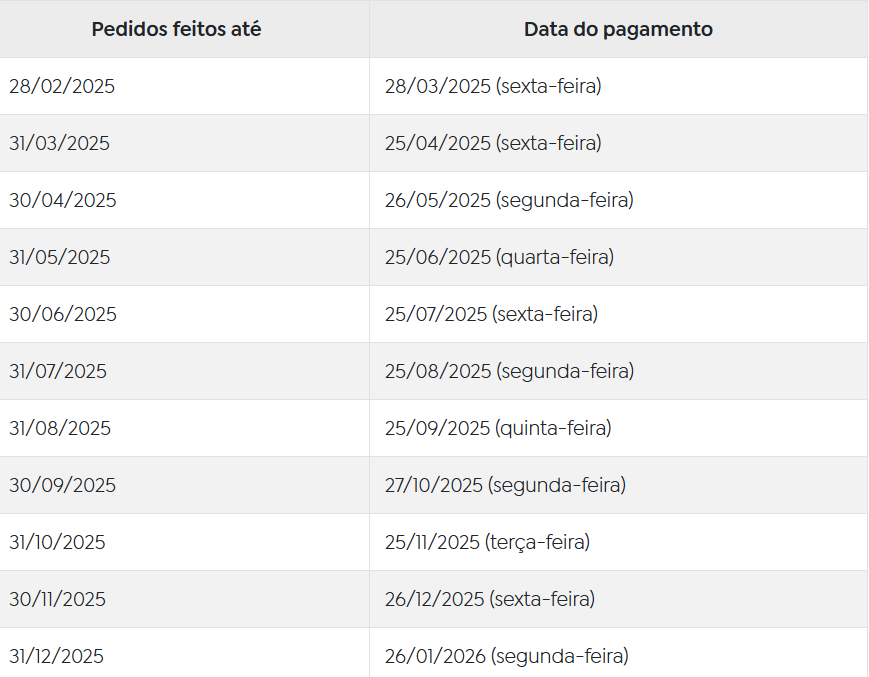Select the 25/09/2025 (quinta-feira) payment cell
Viewport: 869px width, 677px height.
(618, 428)
